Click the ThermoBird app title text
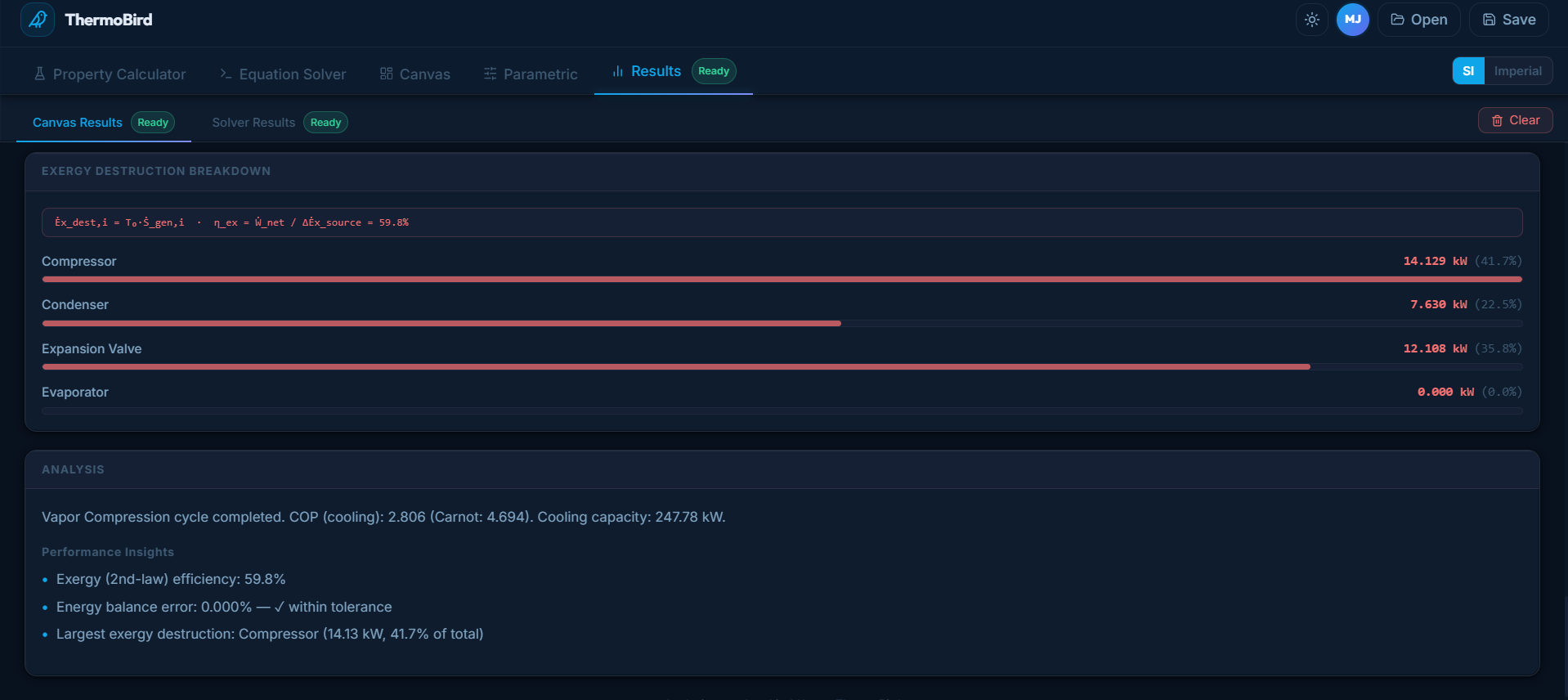Image resolution: width=1568 pixels, height=700 pixels. (109, 20)
